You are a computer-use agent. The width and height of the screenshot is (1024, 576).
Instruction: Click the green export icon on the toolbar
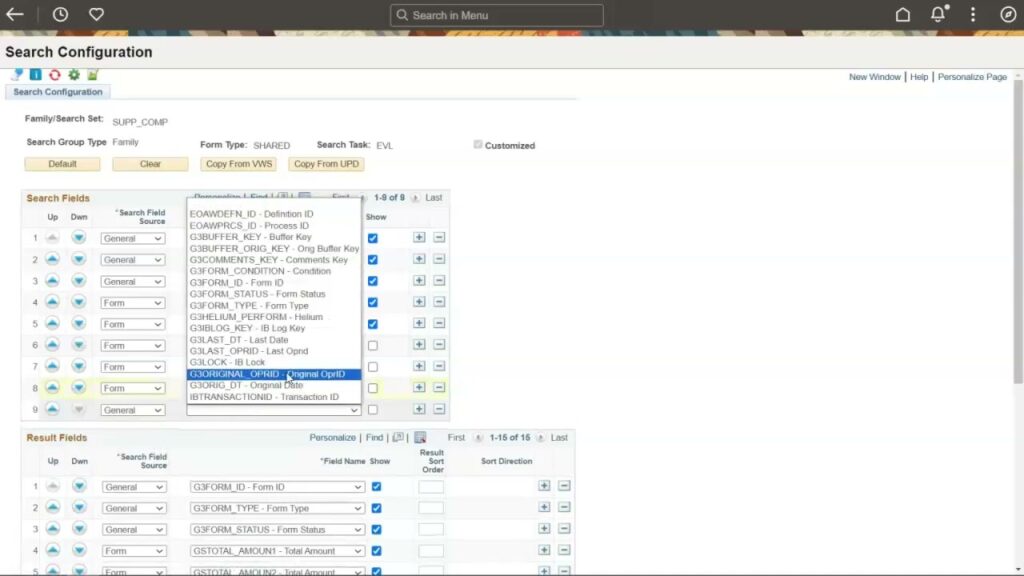pyautogui.click(x=92, y=74)
